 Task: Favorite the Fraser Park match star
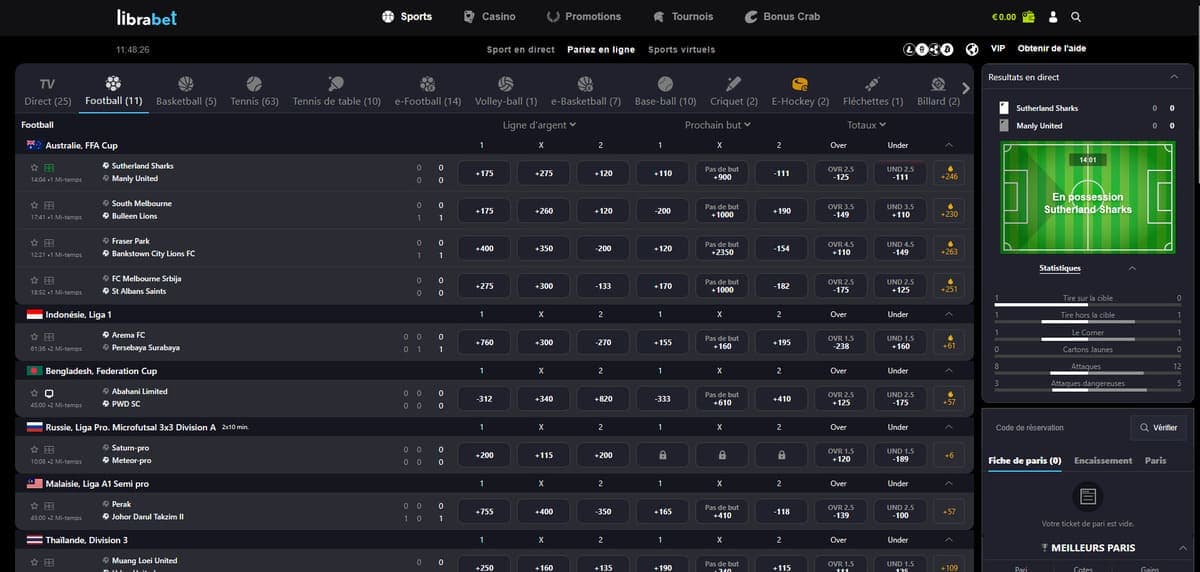pyautogui.click(x=35, y=242)
